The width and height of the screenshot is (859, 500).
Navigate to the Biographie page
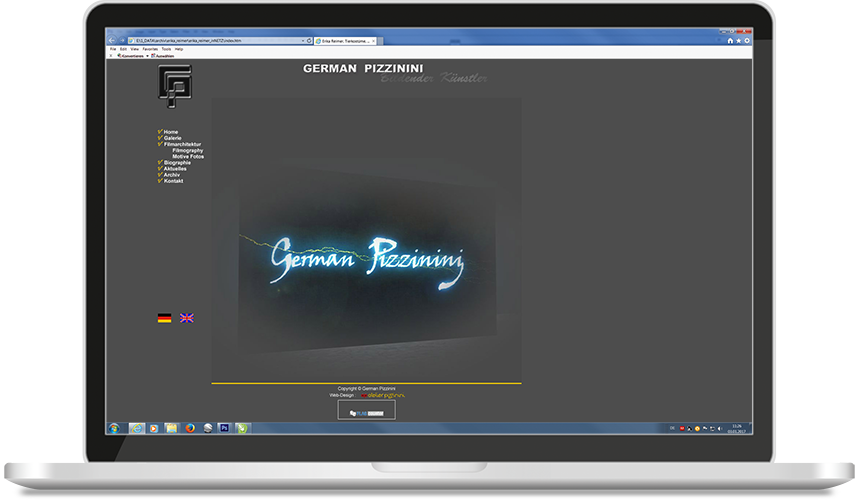[177, 162]
